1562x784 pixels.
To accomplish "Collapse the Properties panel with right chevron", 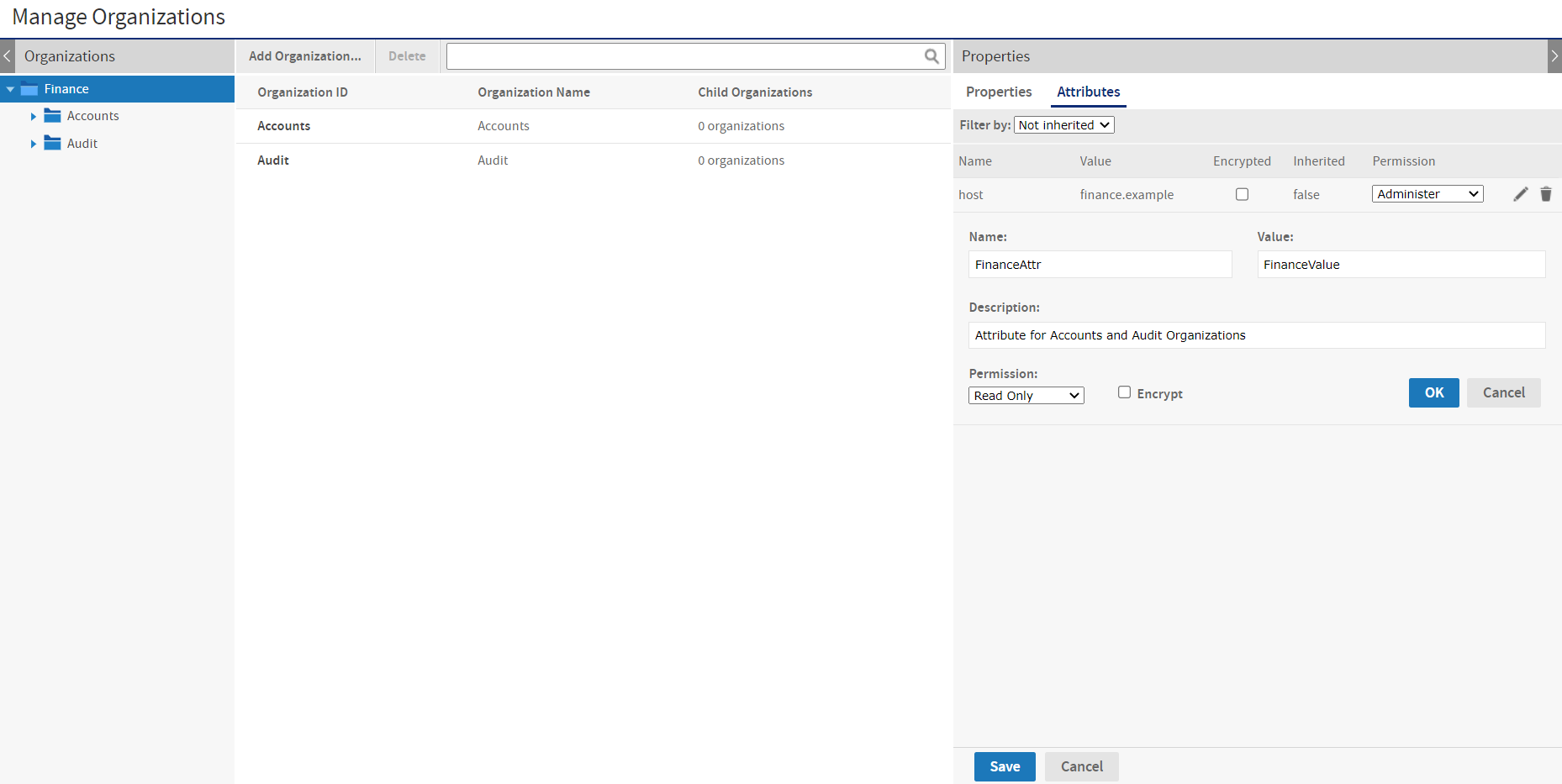I will coord(1554,56).
